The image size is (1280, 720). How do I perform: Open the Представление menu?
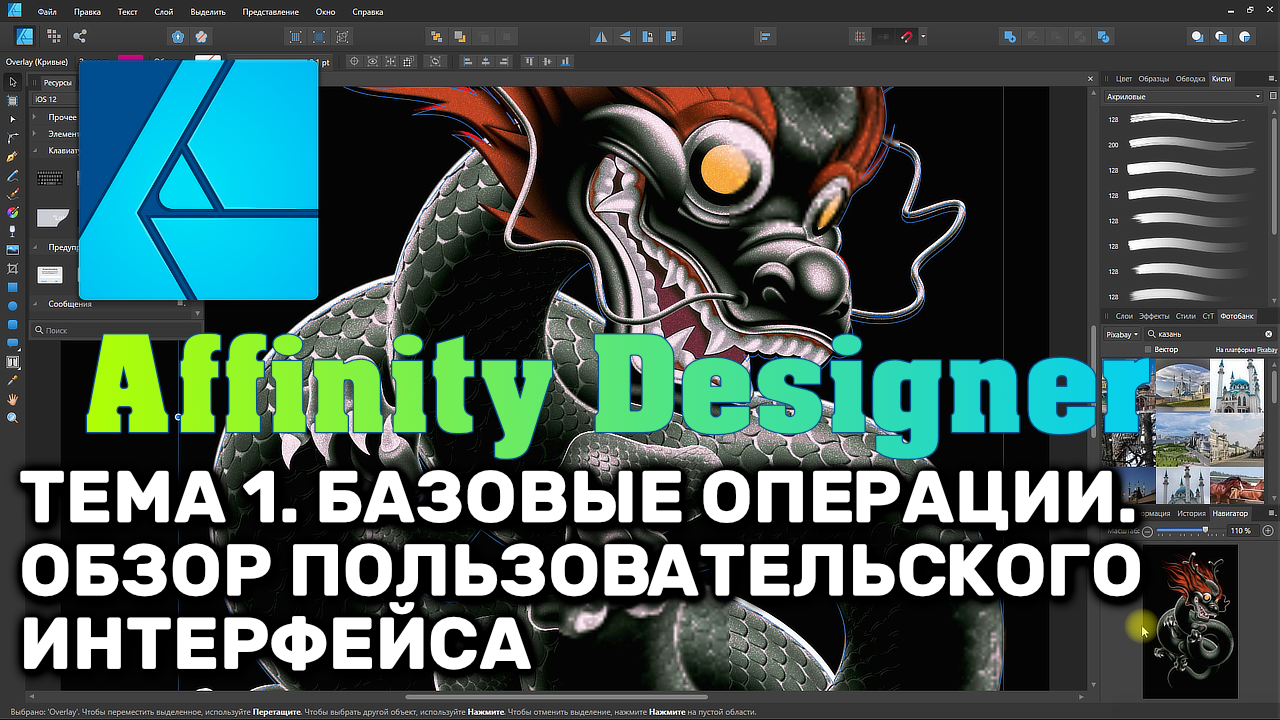tap(270, 12)
